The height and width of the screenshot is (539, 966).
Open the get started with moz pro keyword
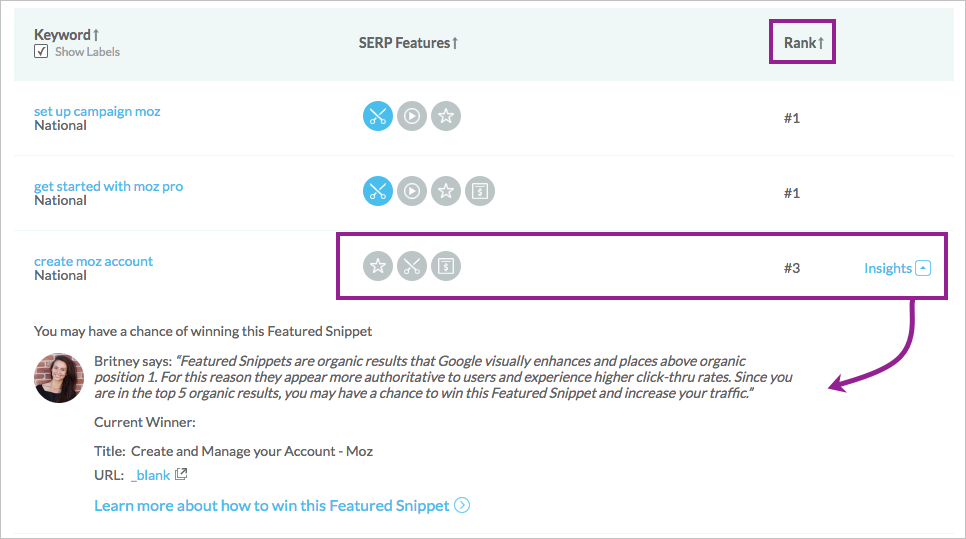[x=108, y=186]
